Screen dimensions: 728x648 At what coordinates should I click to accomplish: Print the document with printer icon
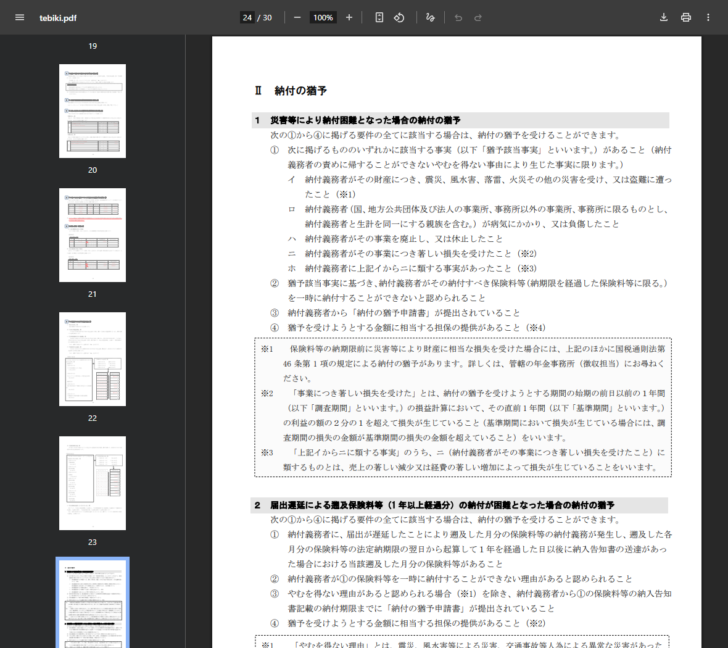point(686,18)
